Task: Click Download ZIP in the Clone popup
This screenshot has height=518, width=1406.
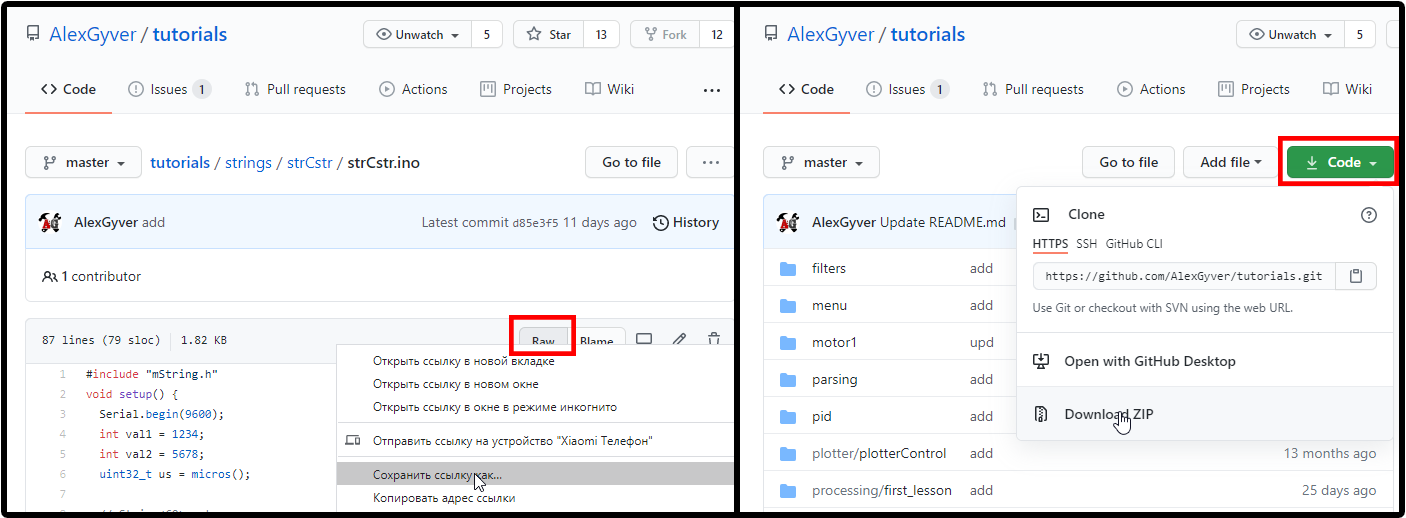Action: tap(1204, 414)
